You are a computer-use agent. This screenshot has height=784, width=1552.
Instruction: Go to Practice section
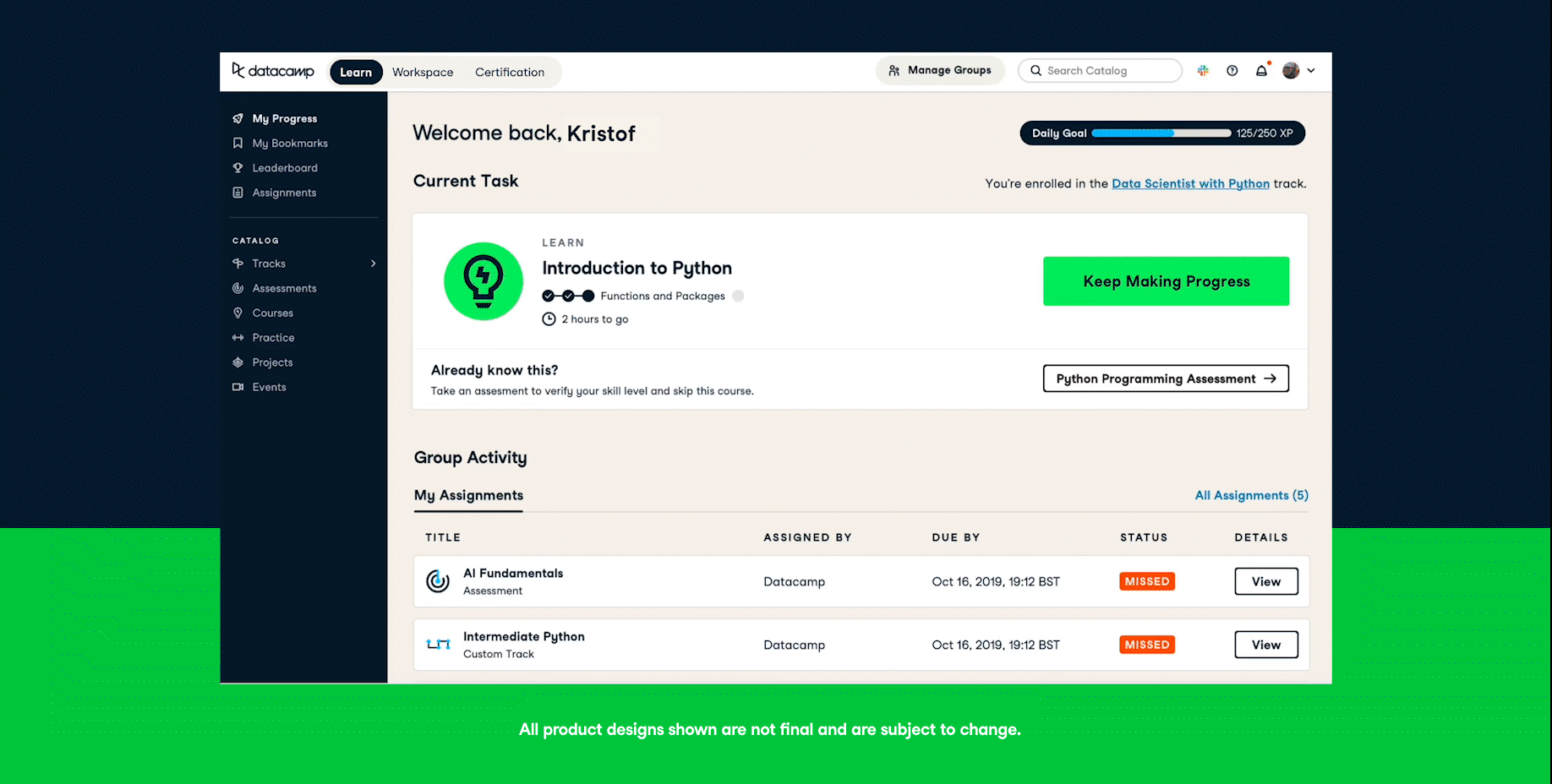coord(273,338)
